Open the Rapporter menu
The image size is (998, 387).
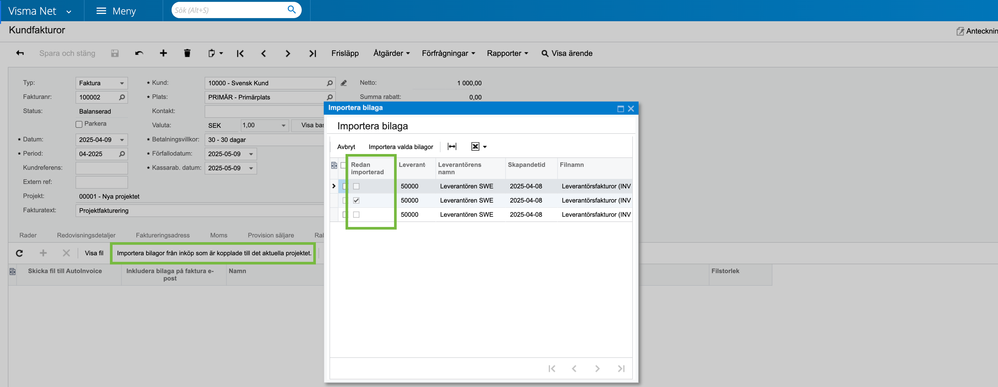click(x=507, y=53)
